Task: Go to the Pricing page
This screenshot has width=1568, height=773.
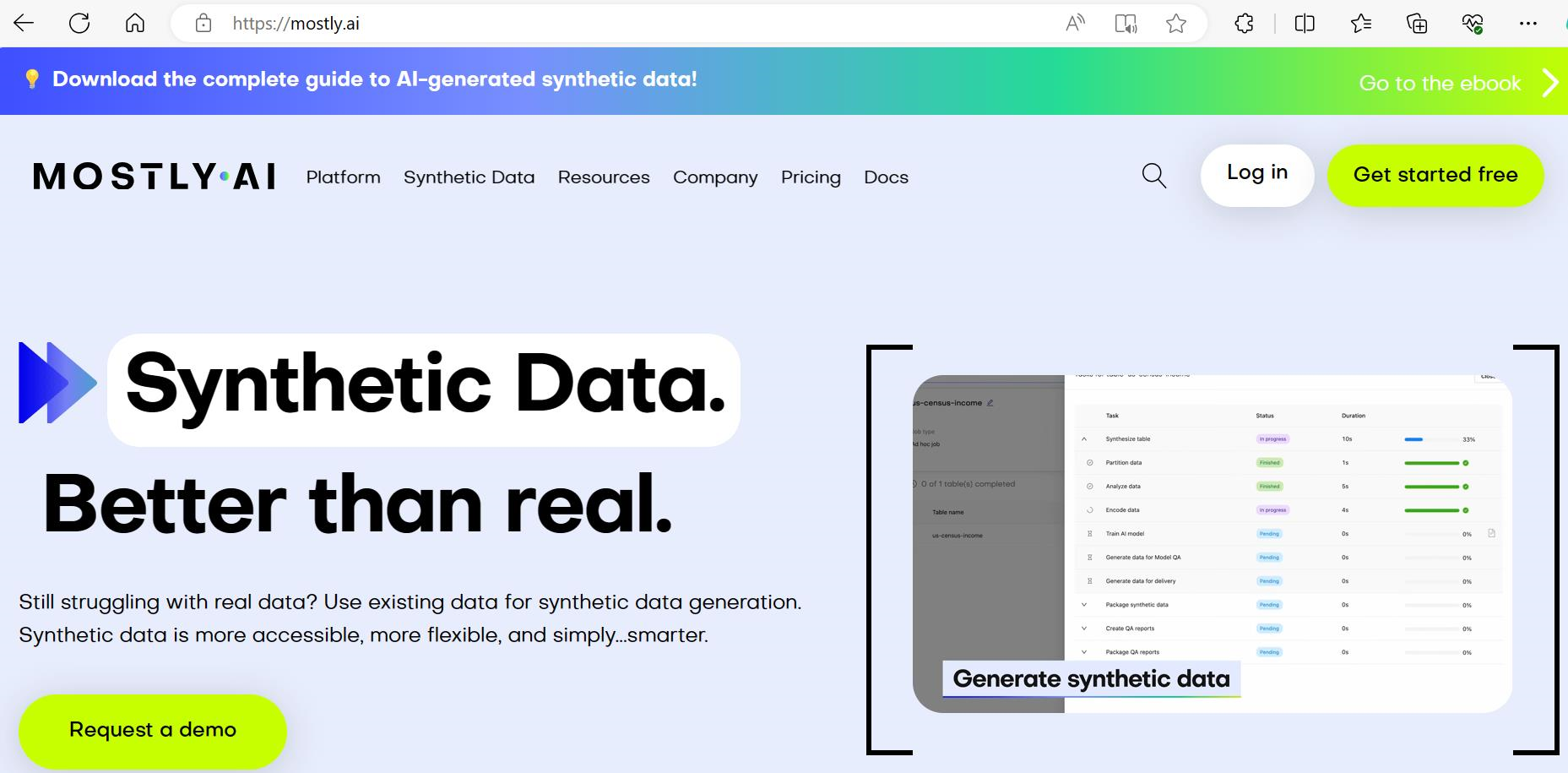Action: [811, 177]
